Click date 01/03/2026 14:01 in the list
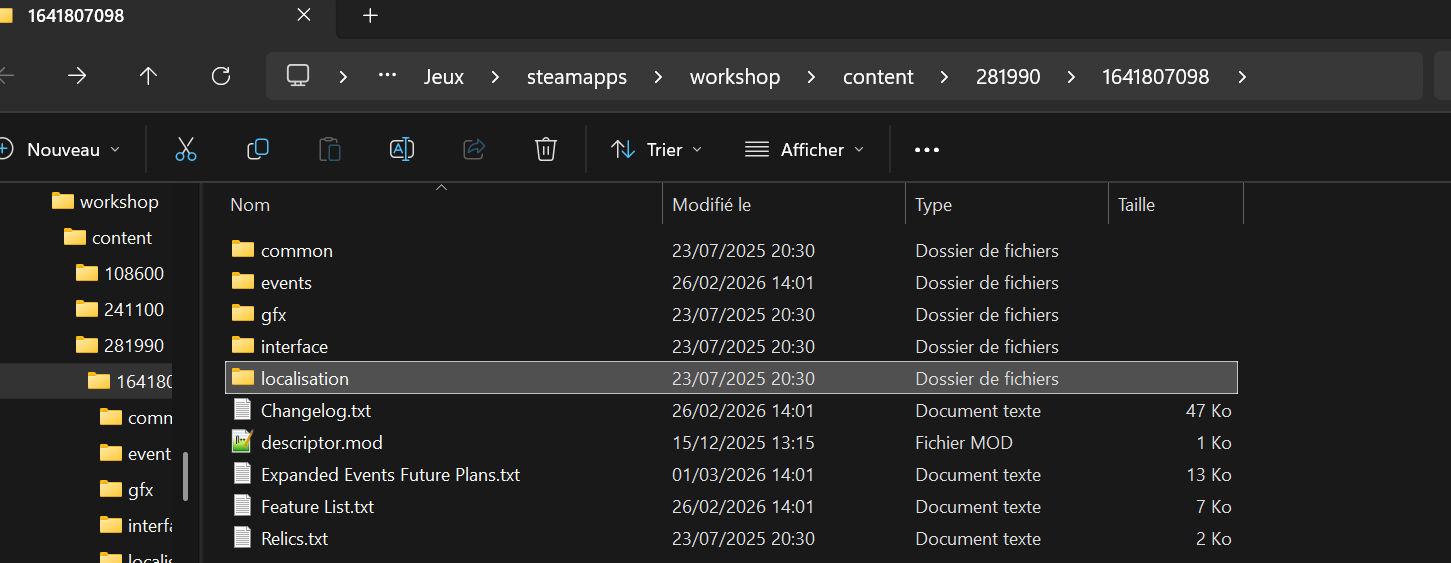 click(743, 474)
